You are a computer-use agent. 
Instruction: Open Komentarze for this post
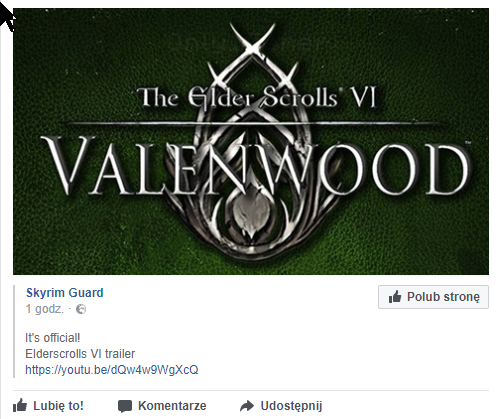coord(172,406)
